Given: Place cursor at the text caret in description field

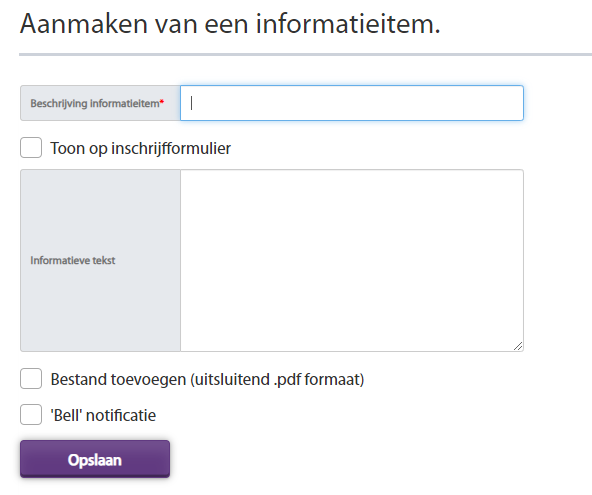Looking at the screenshot, I should point(191,103).
